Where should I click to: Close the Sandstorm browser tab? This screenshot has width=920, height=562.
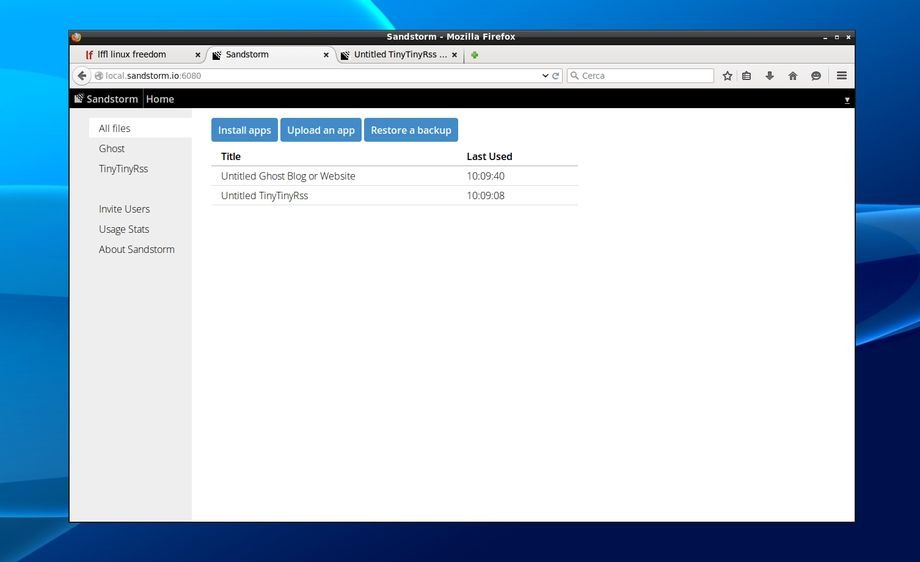(326, 55)
